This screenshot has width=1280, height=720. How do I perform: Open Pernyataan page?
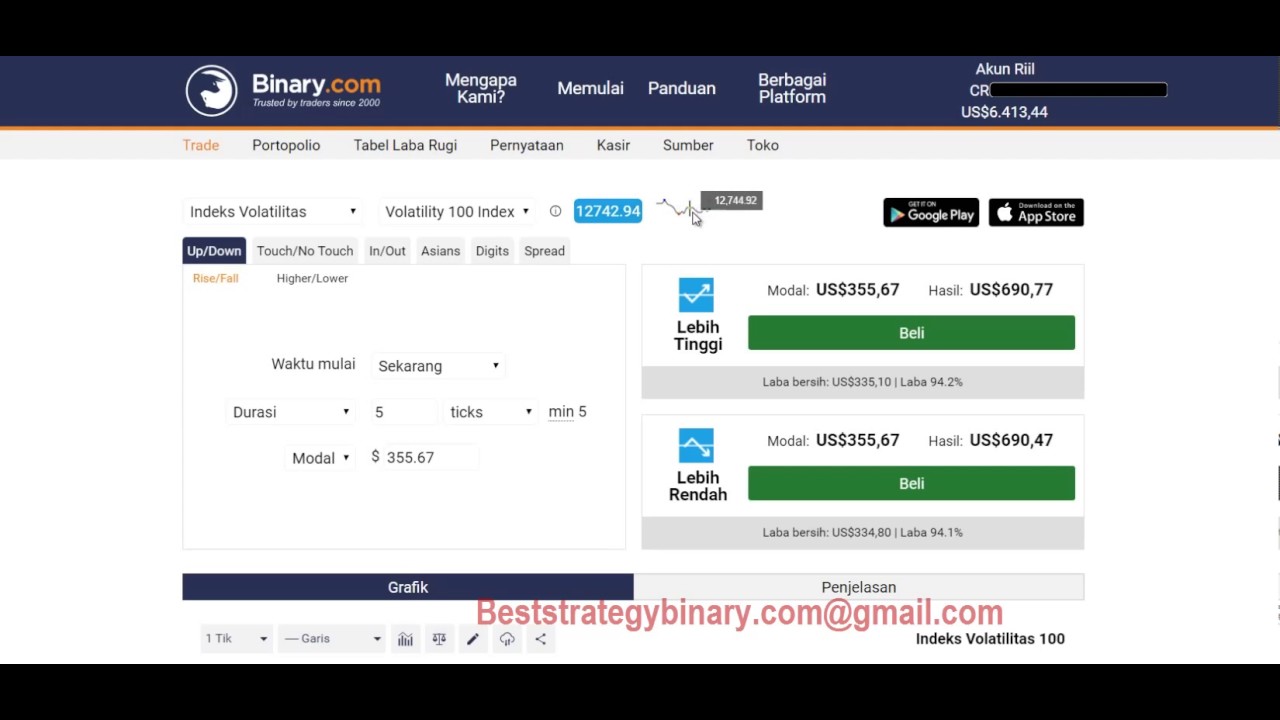527,145
